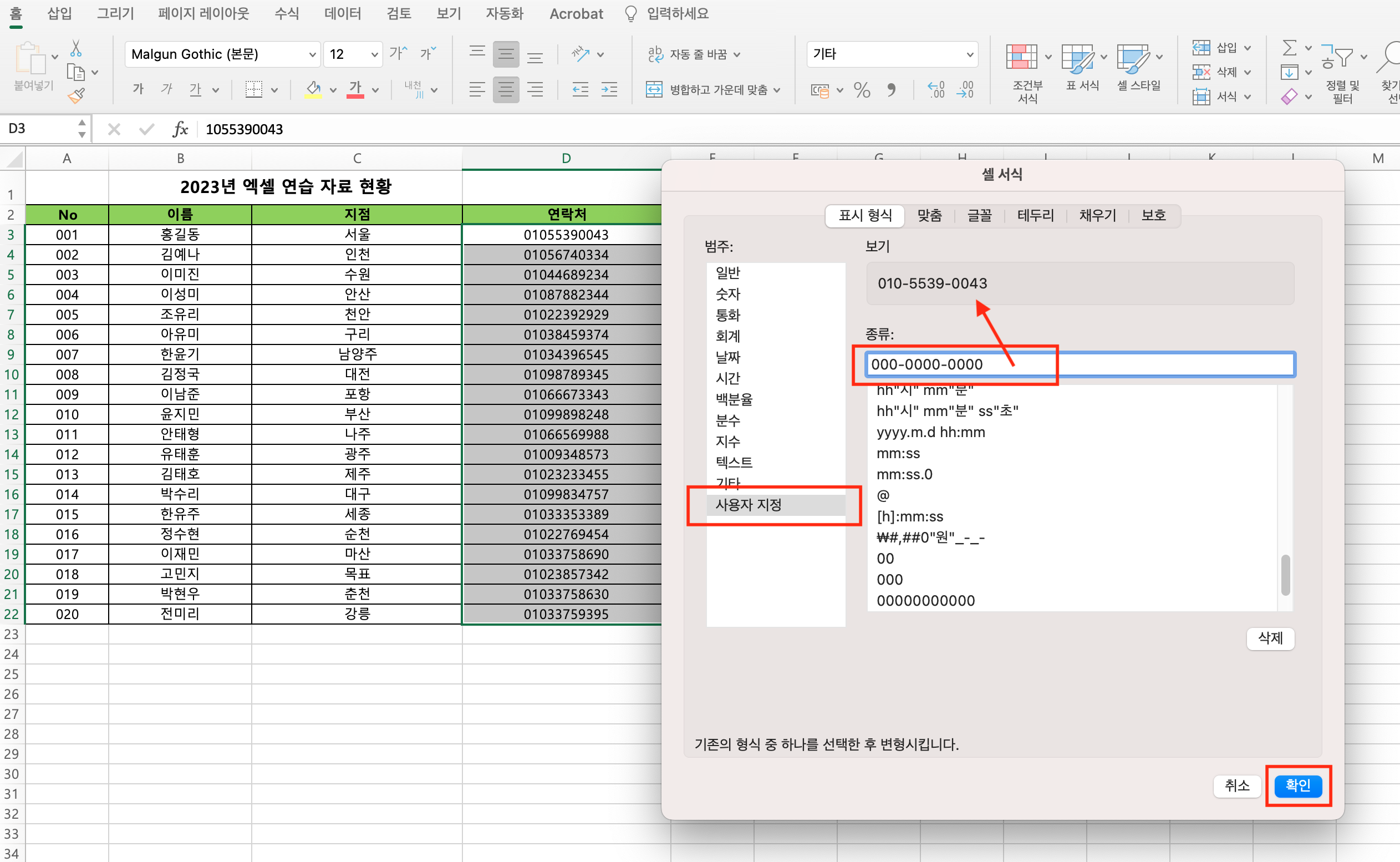
Task: Click the clear eraser icon
Action: (x=1289, y=97)
